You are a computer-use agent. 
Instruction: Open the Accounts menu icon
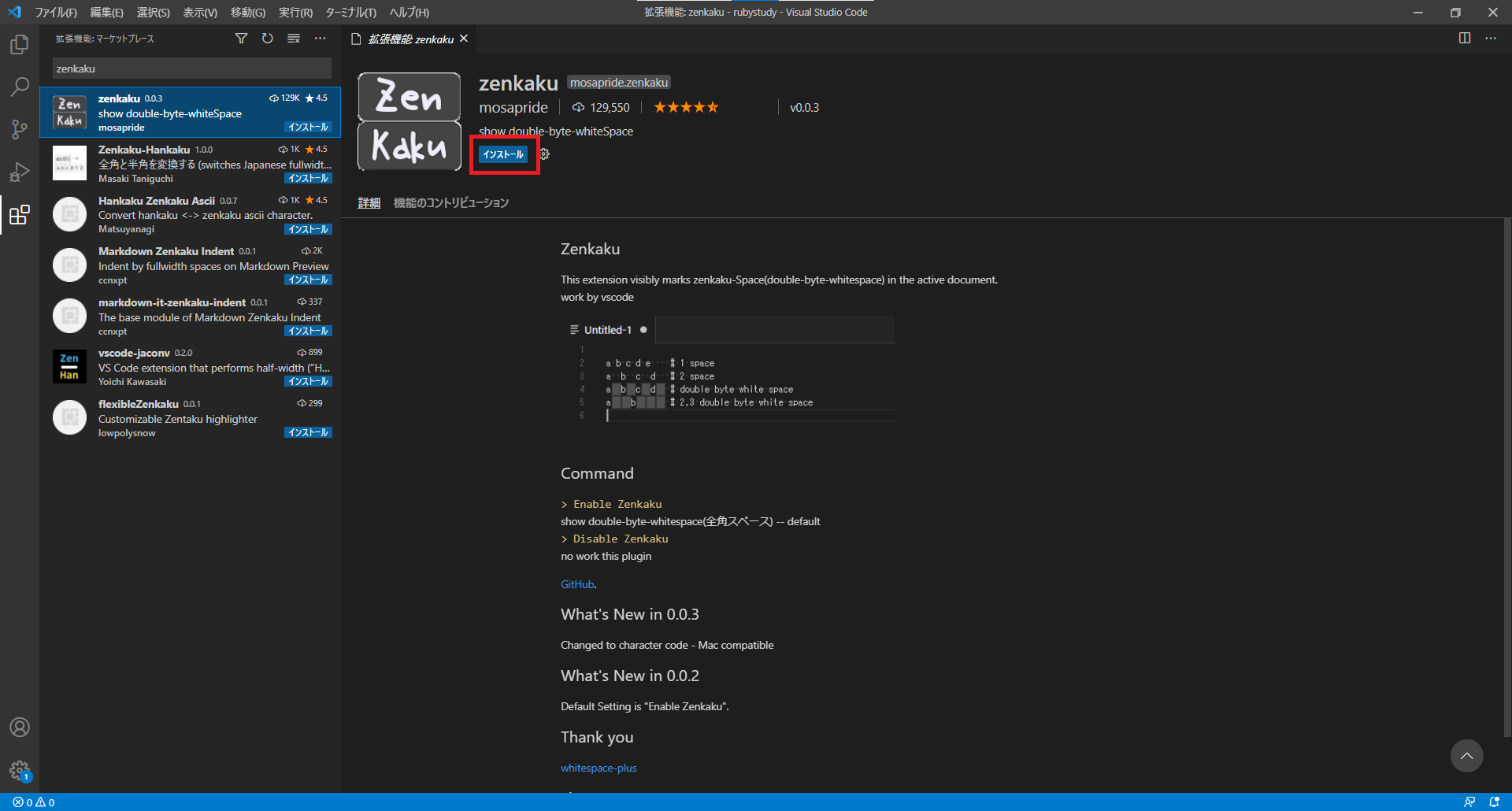20,727
